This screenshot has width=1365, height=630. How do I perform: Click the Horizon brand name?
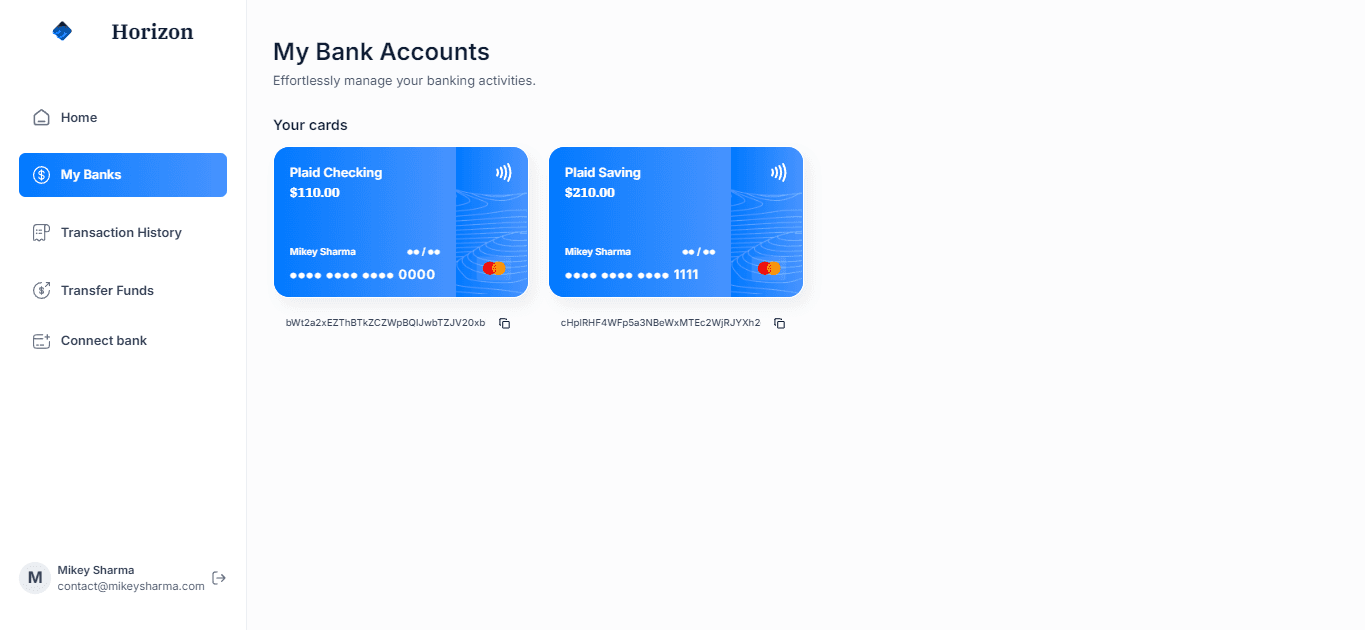click(152, 32)
